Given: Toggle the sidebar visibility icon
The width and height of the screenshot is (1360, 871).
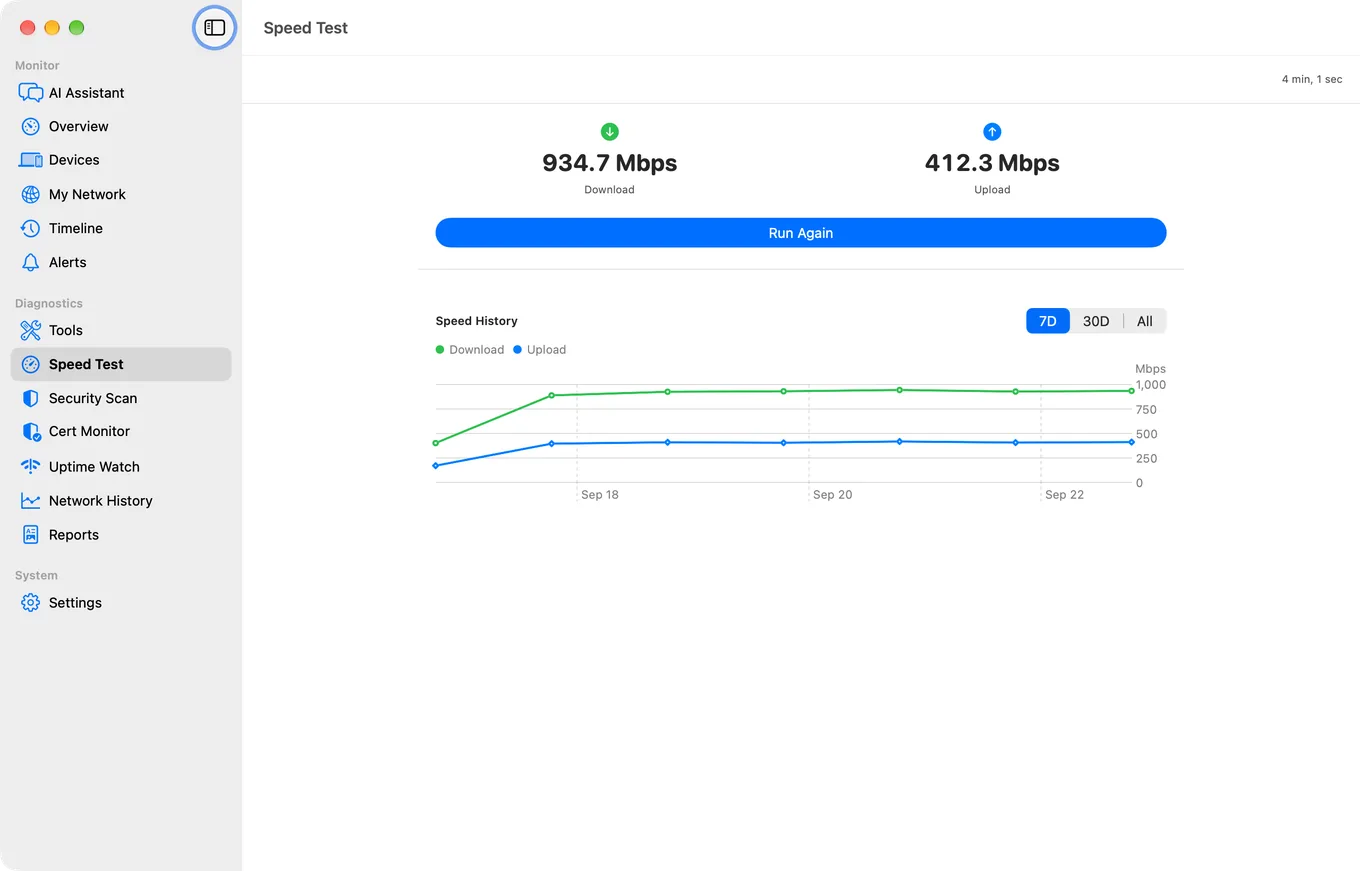Looking at the screenshot, I should pyautogui.click(x=214, y=28).
